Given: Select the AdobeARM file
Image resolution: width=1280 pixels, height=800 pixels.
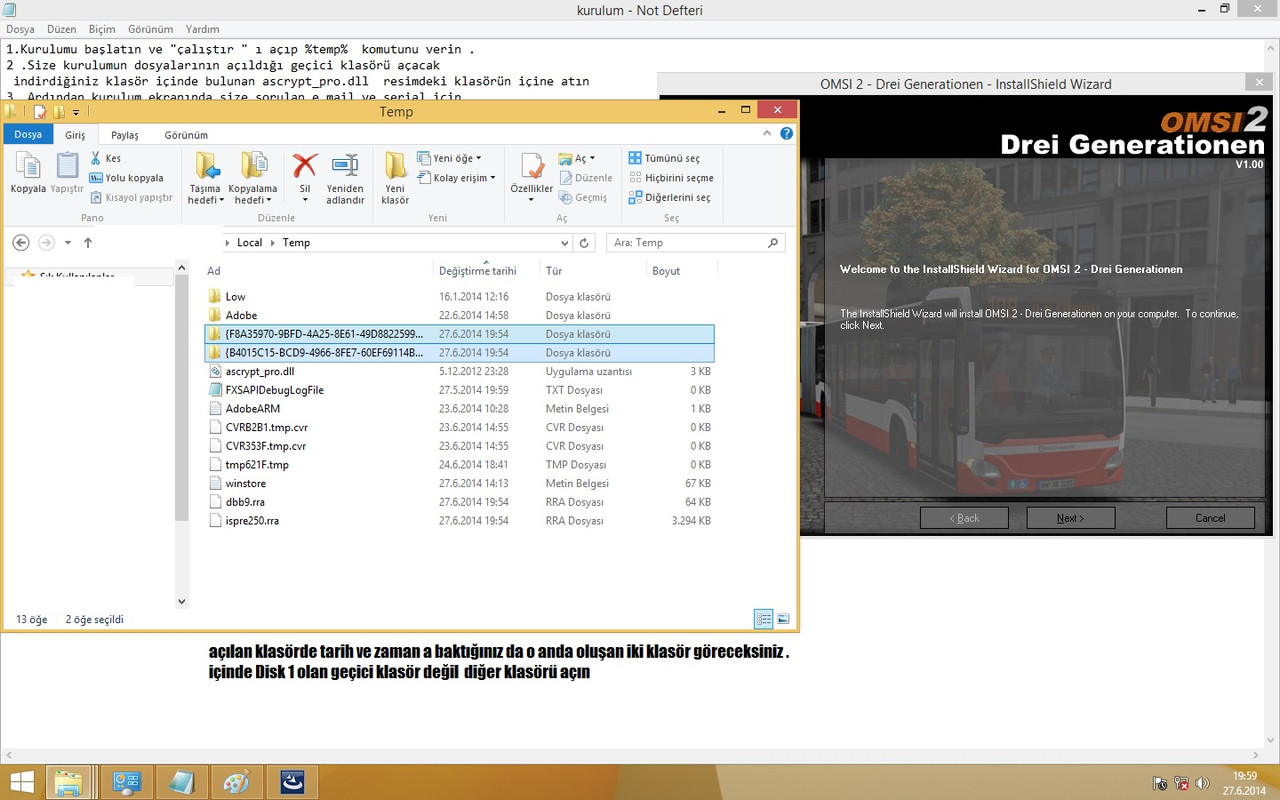Looking at the screenshot, I should point(459,409).
